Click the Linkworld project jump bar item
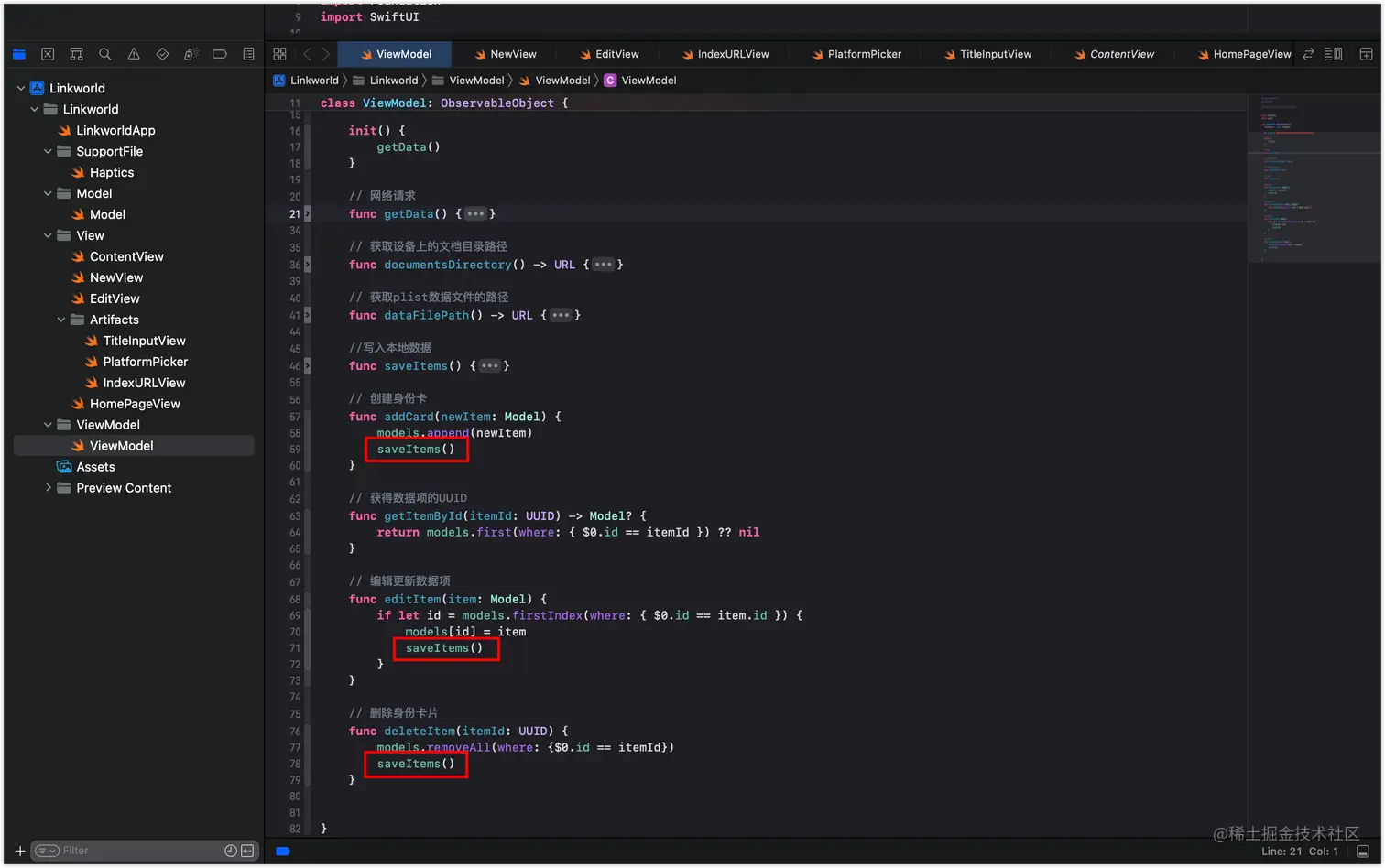This screenshot has height=868, width=1385. [306, 81]
